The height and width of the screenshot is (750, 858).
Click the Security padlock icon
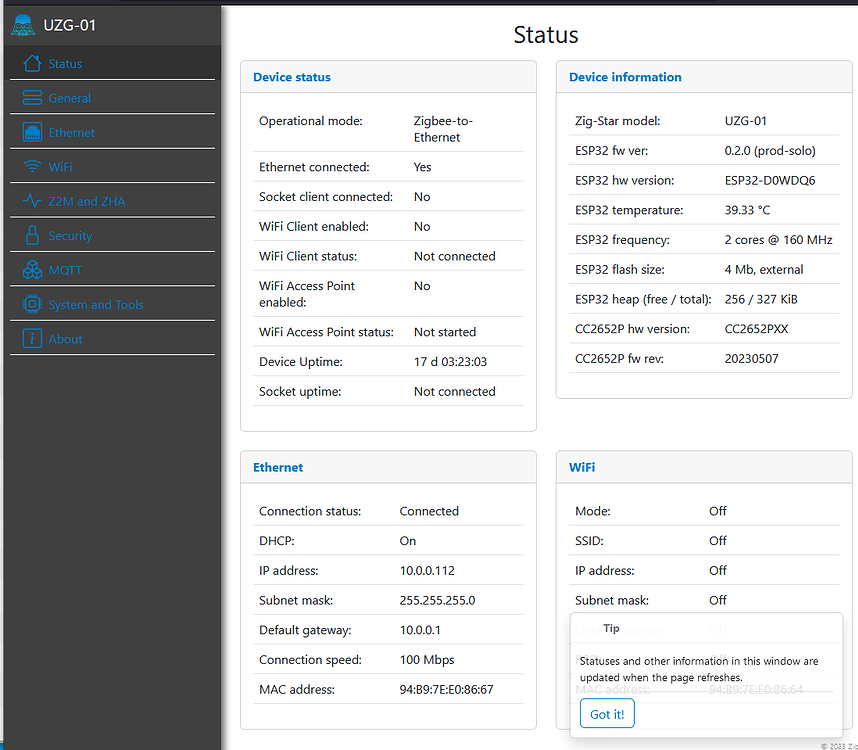point(31,235)
